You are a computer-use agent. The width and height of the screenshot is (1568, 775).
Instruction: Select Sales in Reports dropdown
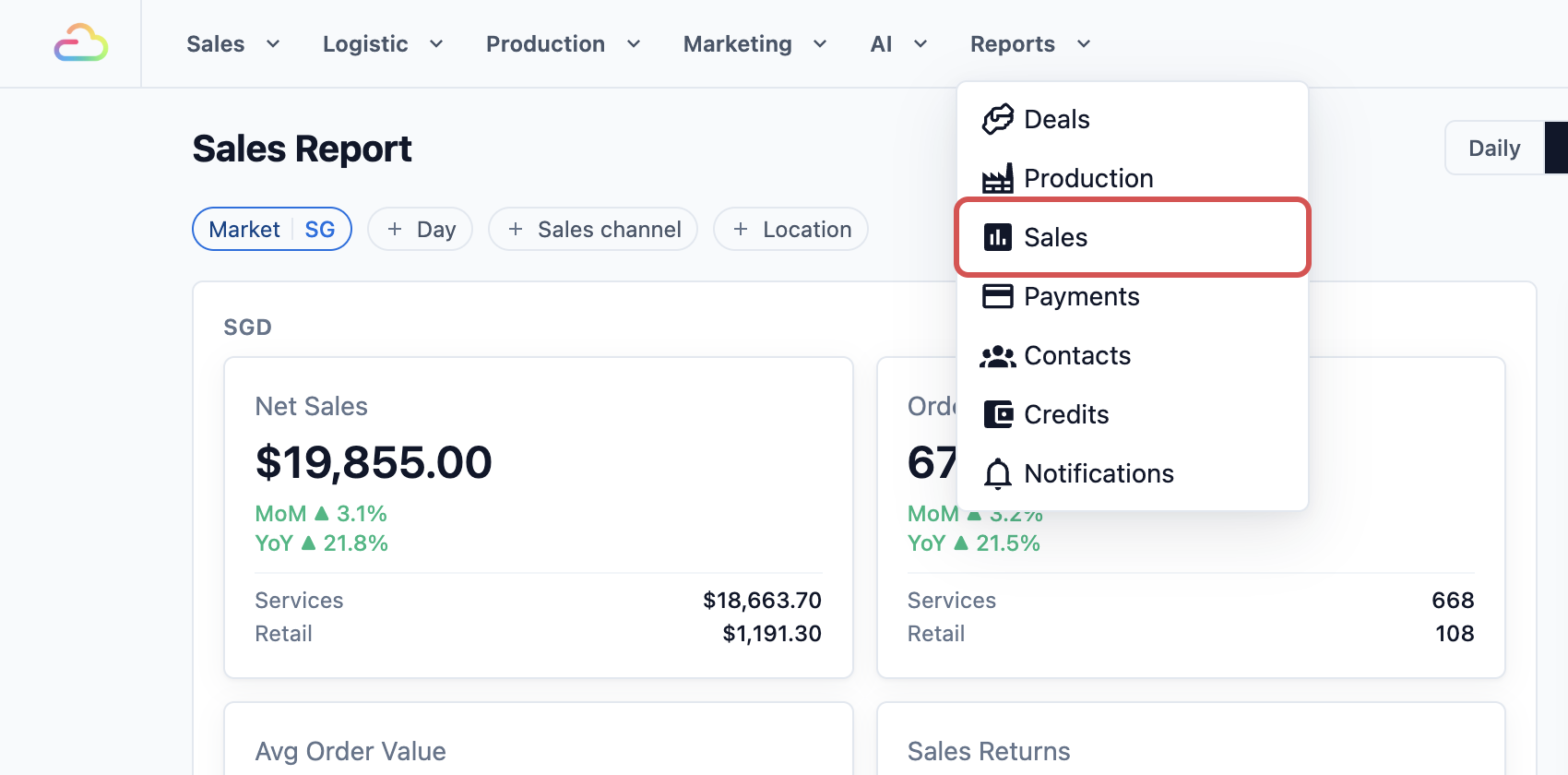[1133, 237]
